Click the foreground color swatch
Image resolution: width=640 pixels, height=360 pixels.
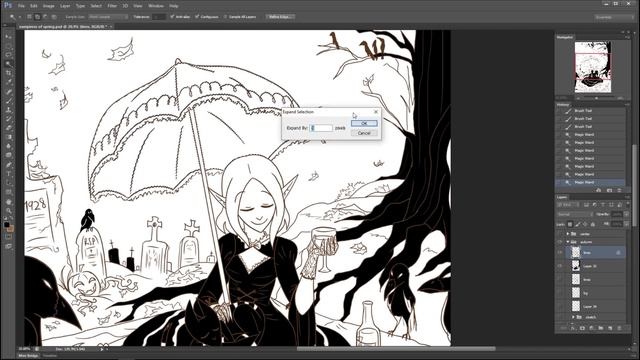7,224
